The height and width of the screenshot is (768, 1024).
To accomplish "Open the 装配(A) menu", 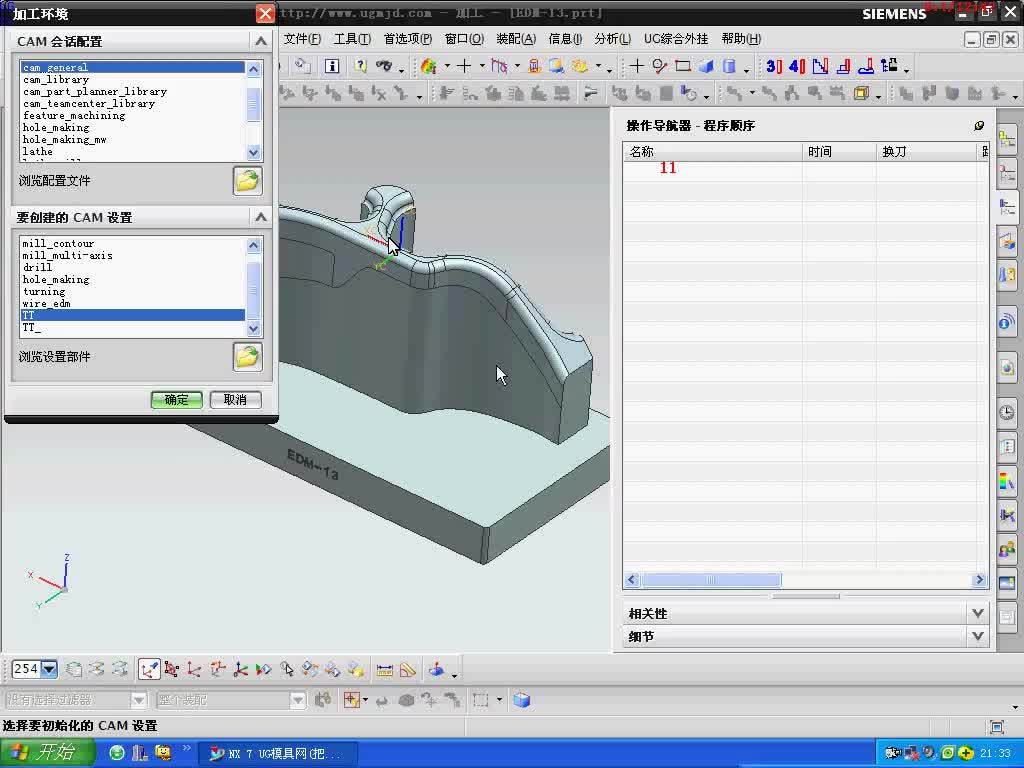I will click(x=516, y=39).
